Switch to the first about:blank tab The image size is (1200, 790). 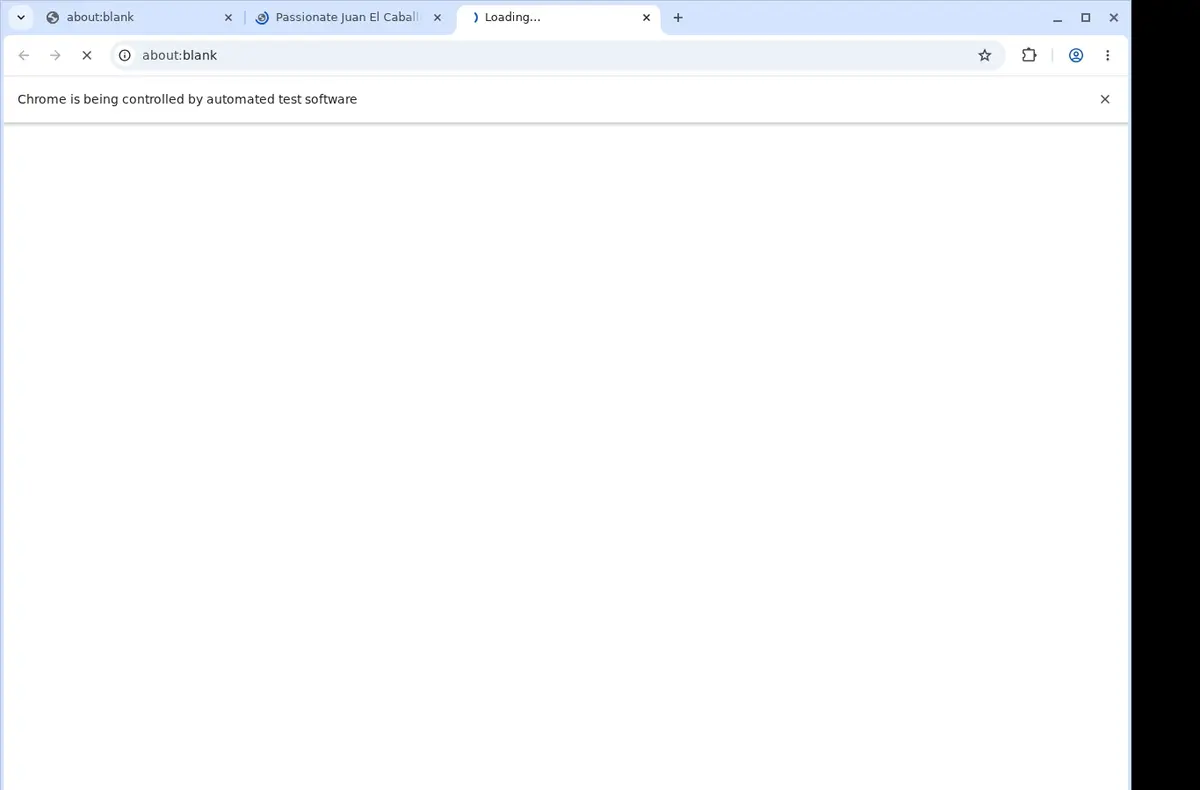[139, 17]
